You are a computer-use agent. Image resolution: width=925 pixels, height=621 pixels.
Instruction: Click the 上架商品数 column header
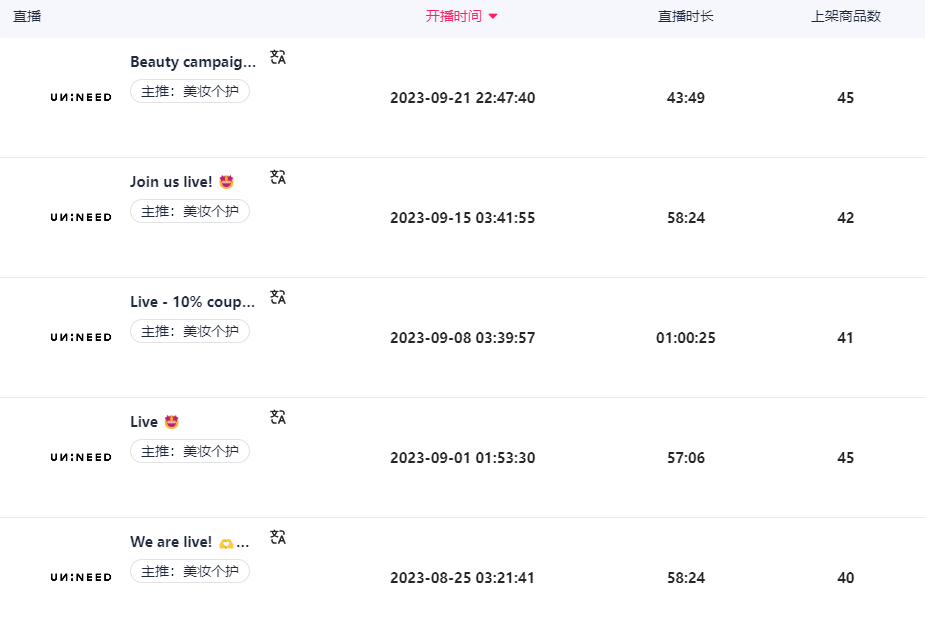tap(845, 16)
